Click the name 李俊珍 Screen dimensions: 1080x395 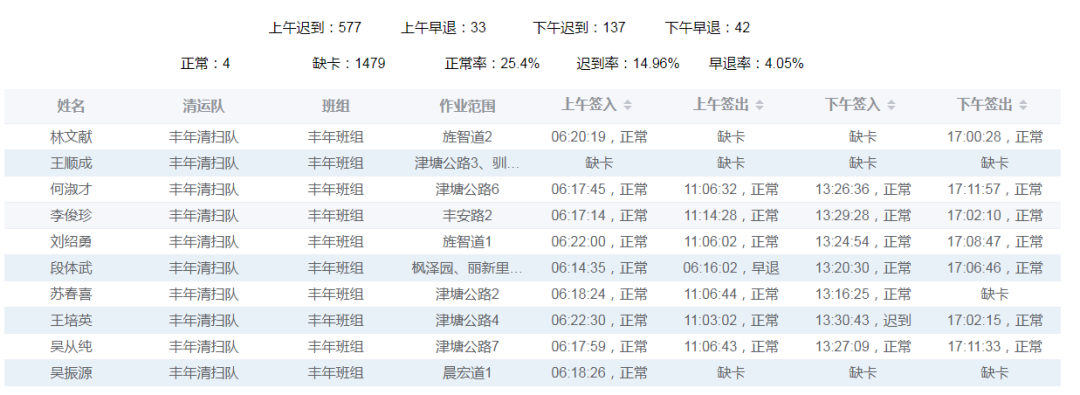coord(71,215)
